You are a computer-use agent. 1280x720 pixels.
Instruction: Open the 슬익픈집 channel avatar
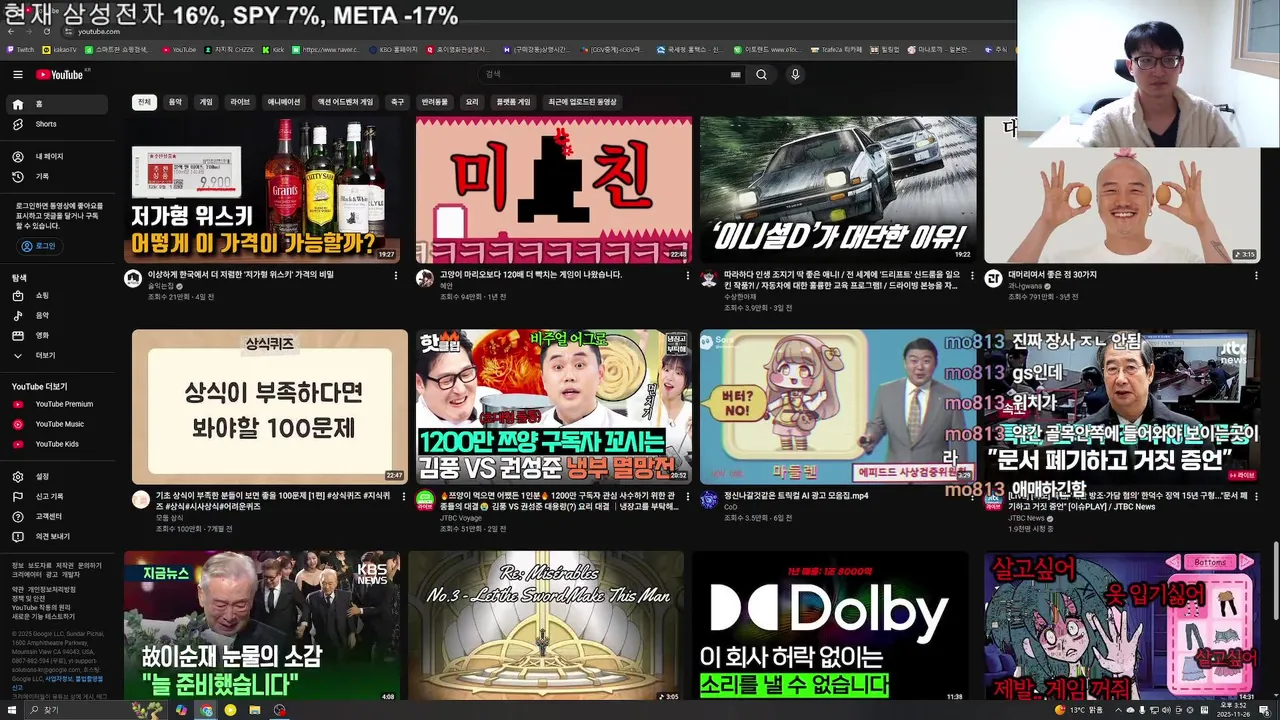click(133, 279)
